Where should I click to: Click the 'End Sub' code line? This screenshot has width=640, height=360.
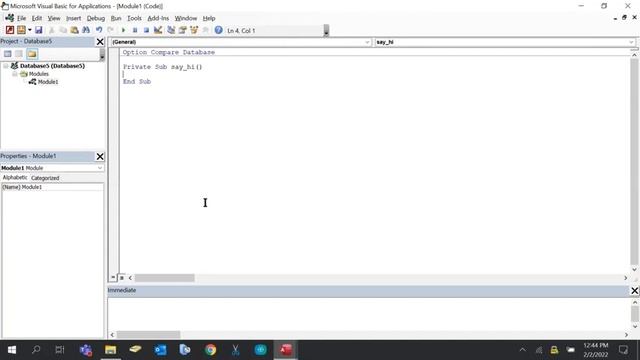(x=137, y=82)
